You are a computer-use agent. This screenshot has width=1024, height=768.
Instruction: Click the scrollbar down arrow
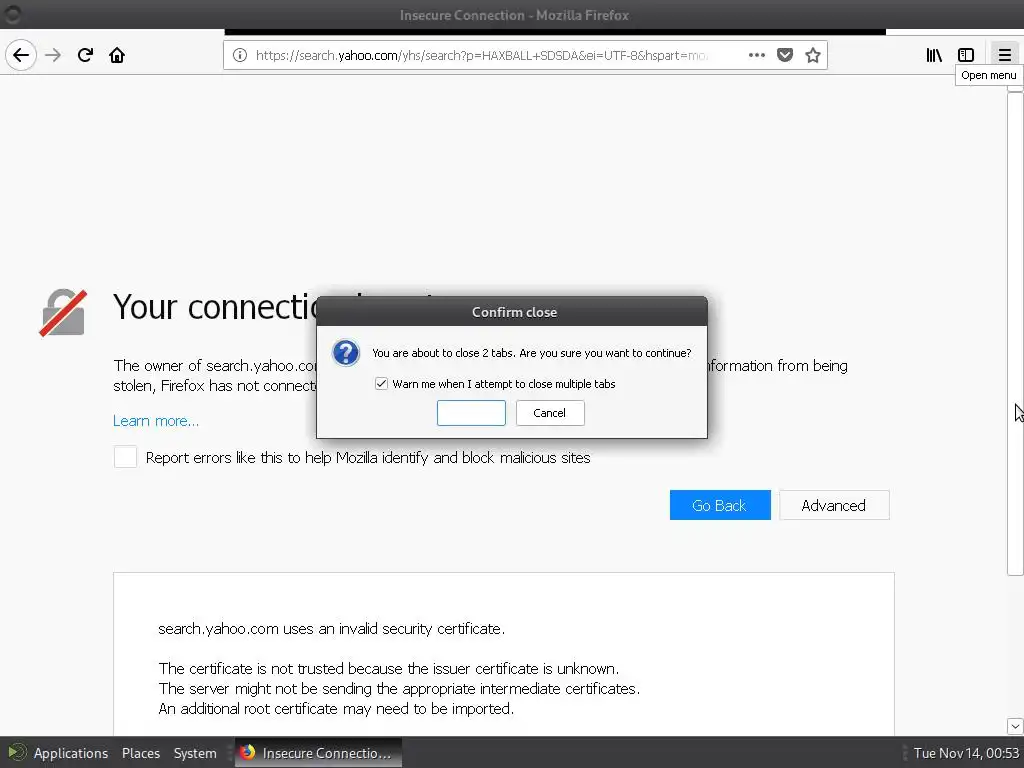click(1015, 726)
